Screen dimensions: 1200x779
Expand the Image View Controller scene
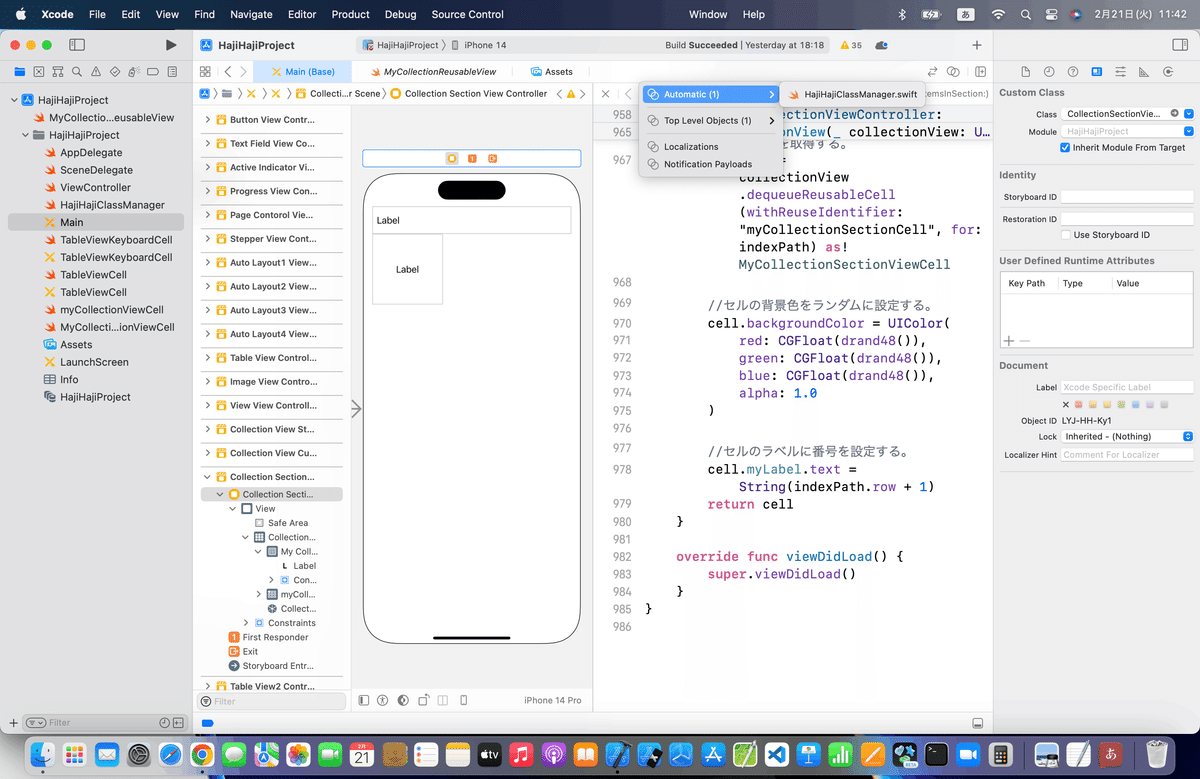[x=208, y=381]
